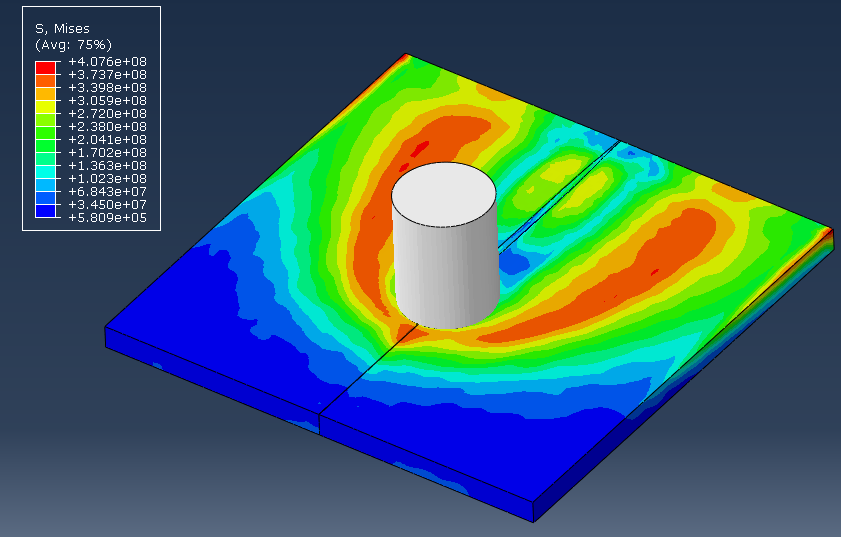
Task: Pick the yellow legend swatch beside +2.720e+08
Action: coord(46,107)
